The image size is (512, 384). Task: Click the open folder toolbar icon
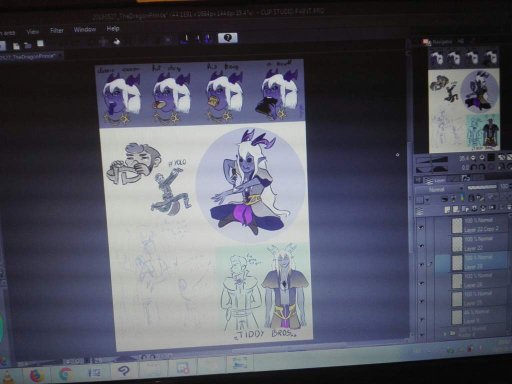[28, 45]
